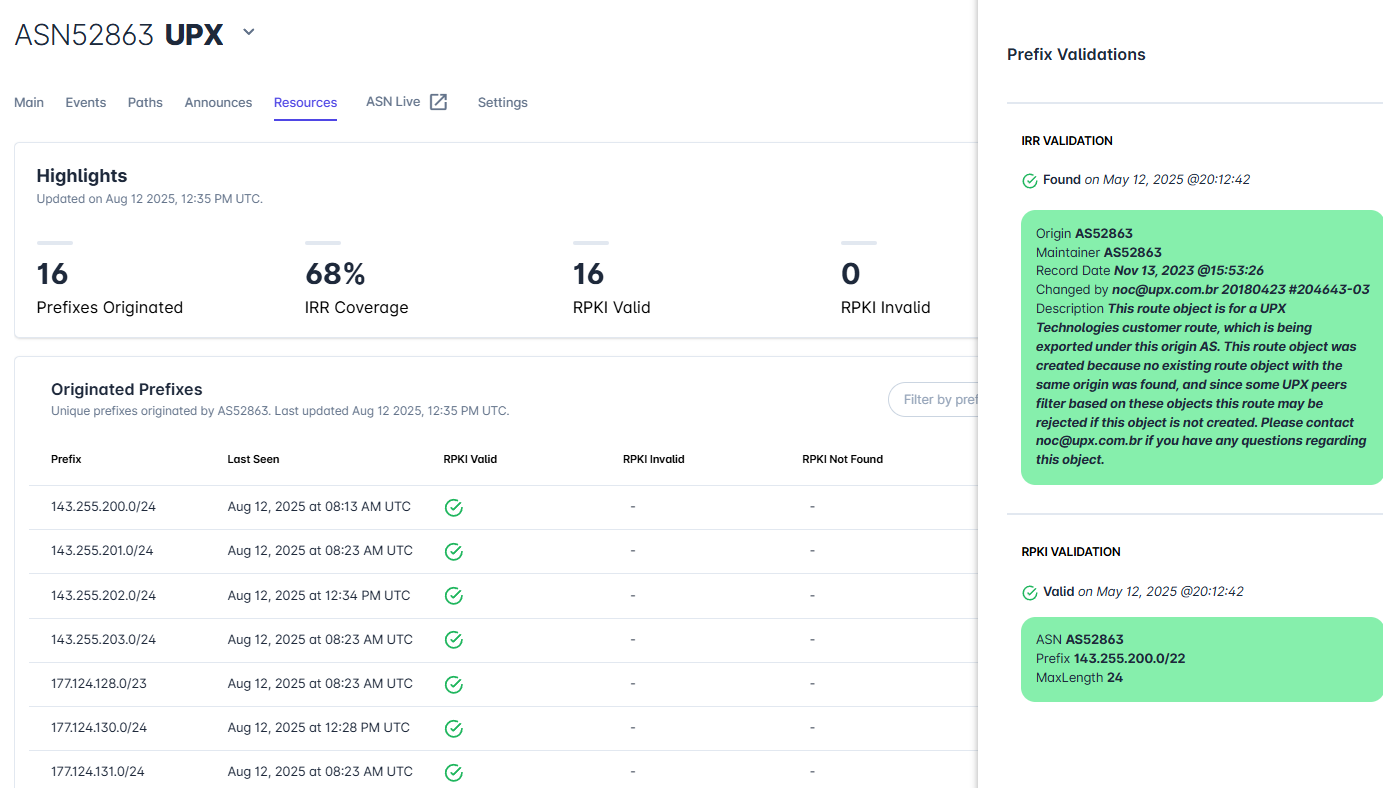Screen dimensions: 1383x788
Task: Go to the Paths tab
Action: click(145, 102)
